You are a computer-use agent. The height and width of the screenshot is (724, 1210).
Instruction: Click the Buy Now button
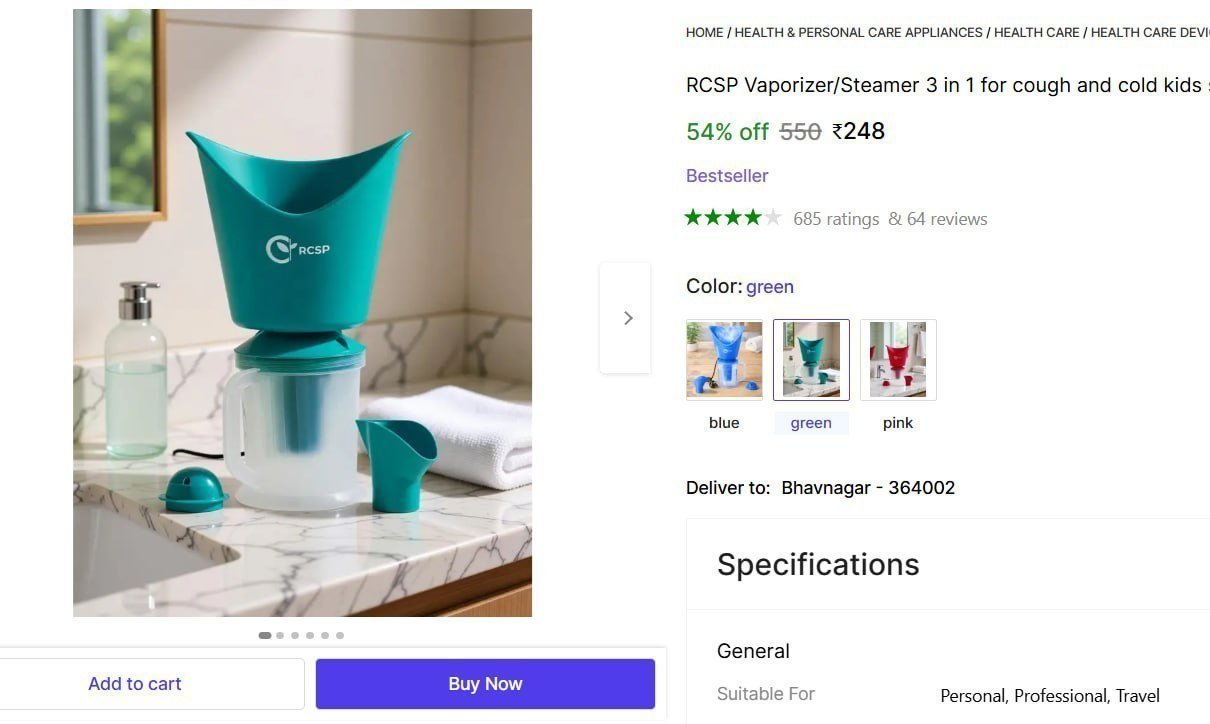(x=485, y=684)
